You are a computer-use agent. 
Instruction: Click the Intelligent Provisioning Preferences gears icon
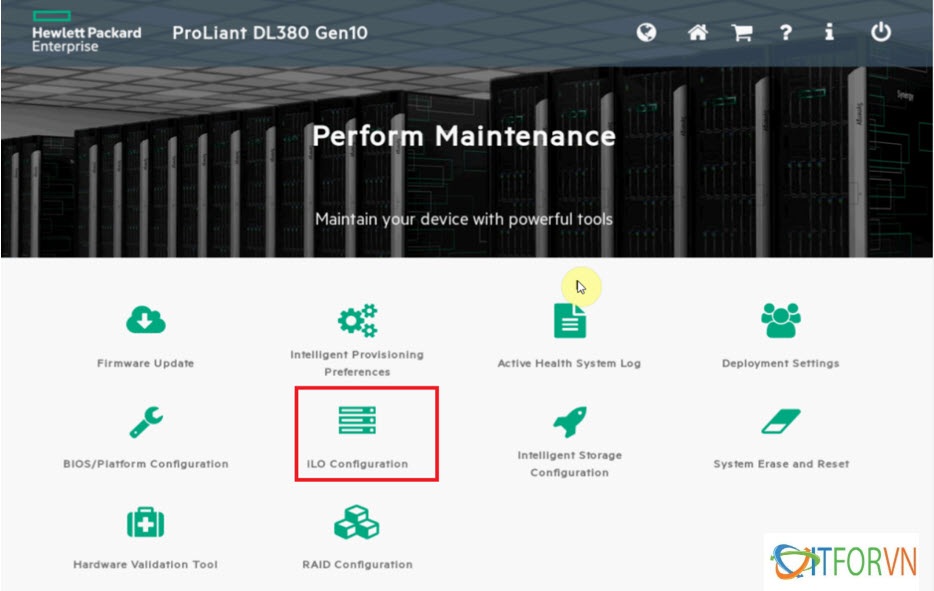pyautogui.click(x=357, y=320)
